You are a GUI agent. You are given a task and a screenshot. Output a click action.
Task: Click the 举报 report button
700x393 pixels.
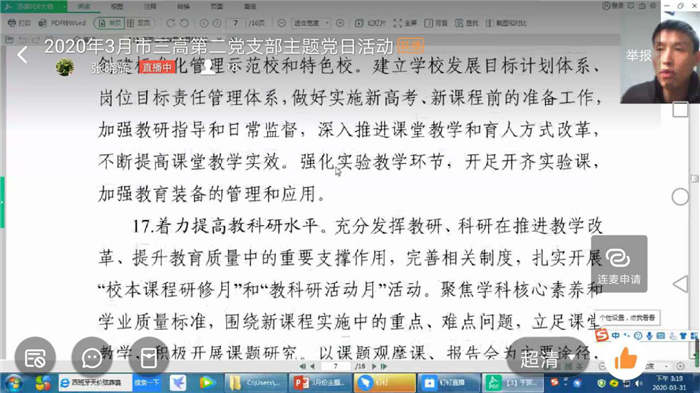pos(638,55)
